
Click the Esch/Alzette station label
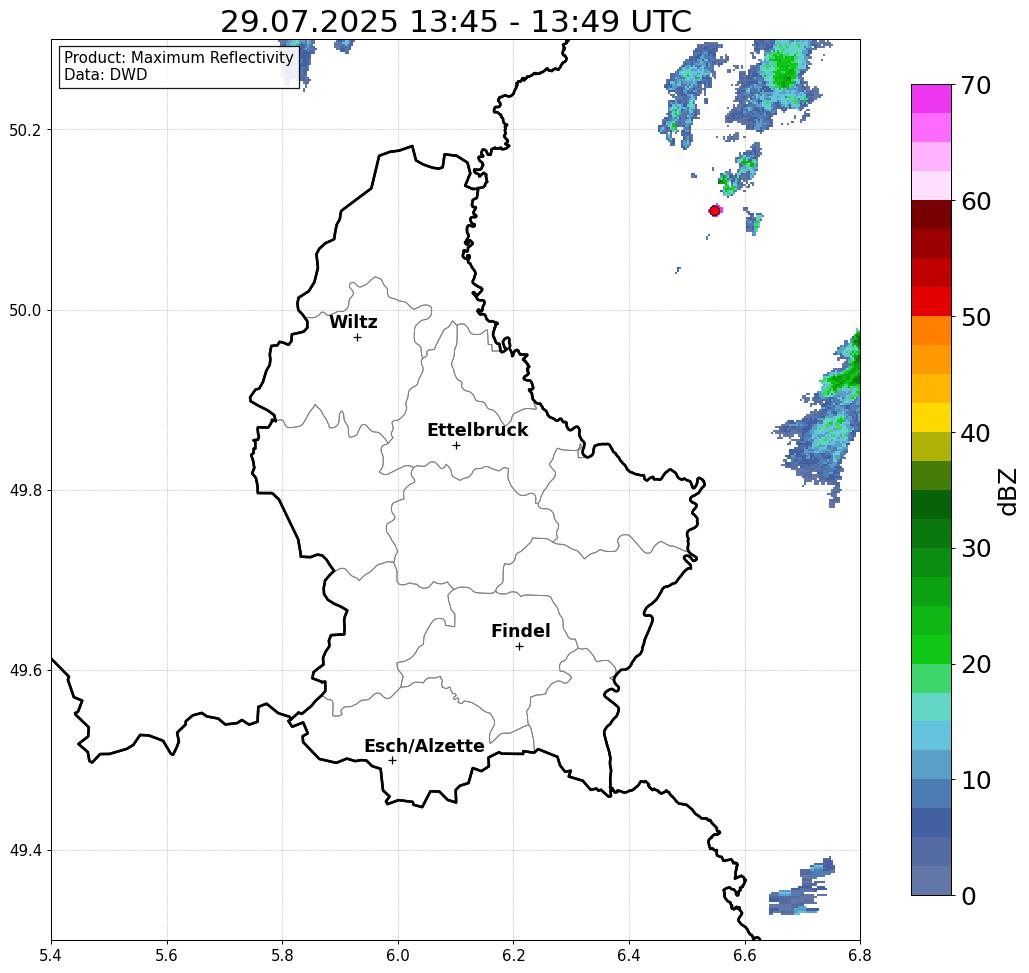point(424,746)
